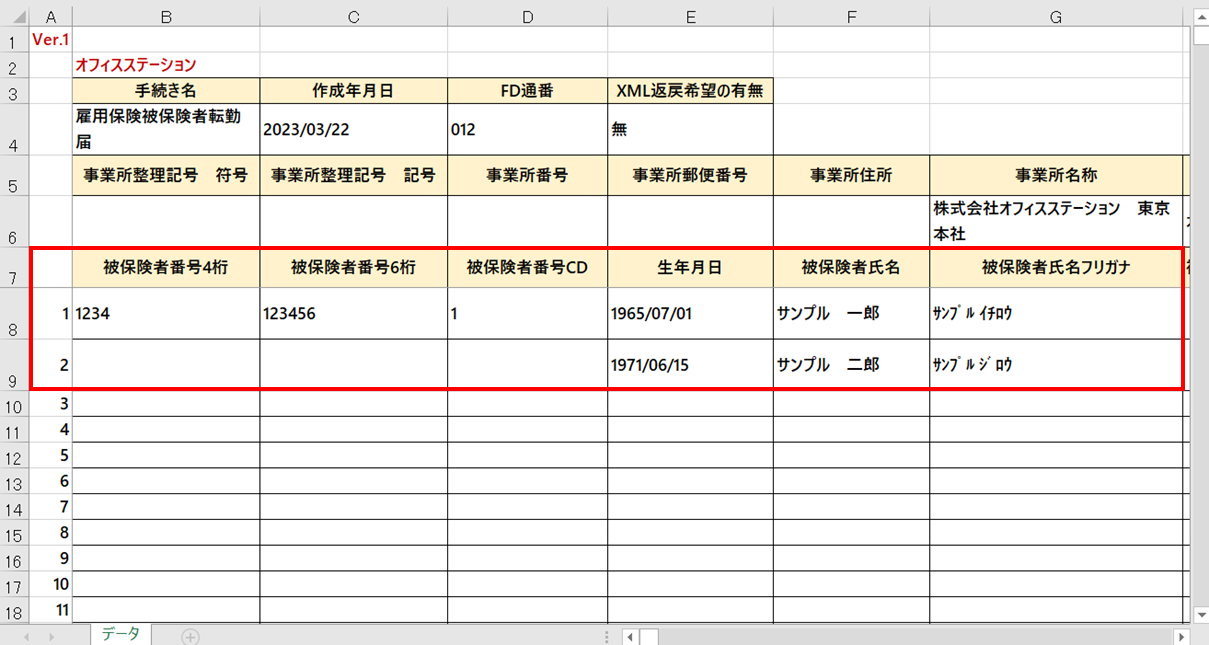Click the 生年月日 header cell
Viewport: 1209px width, 645px height.
click(x=690, y=267)
